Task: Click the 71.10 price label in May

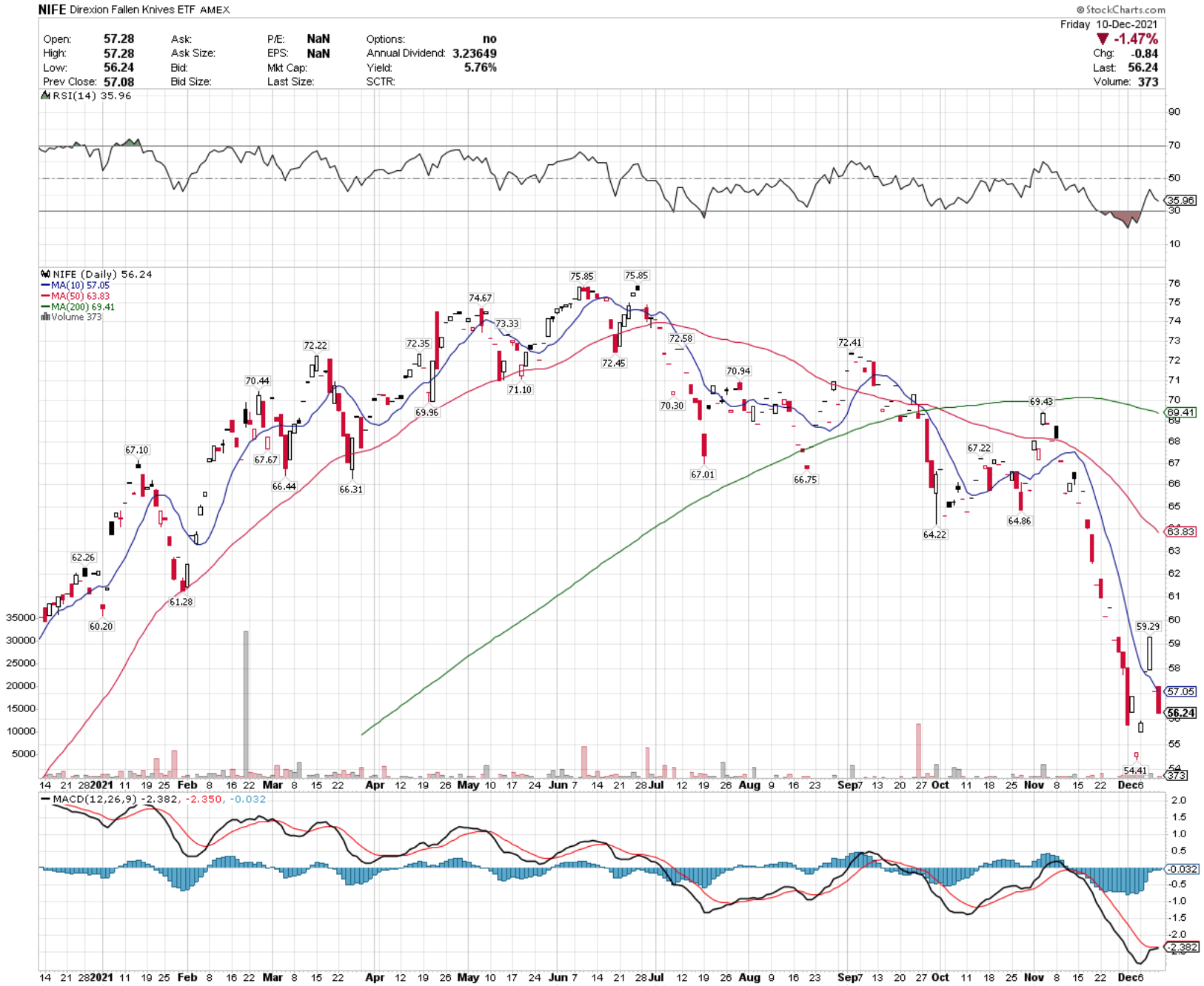Action: point(519,389)
